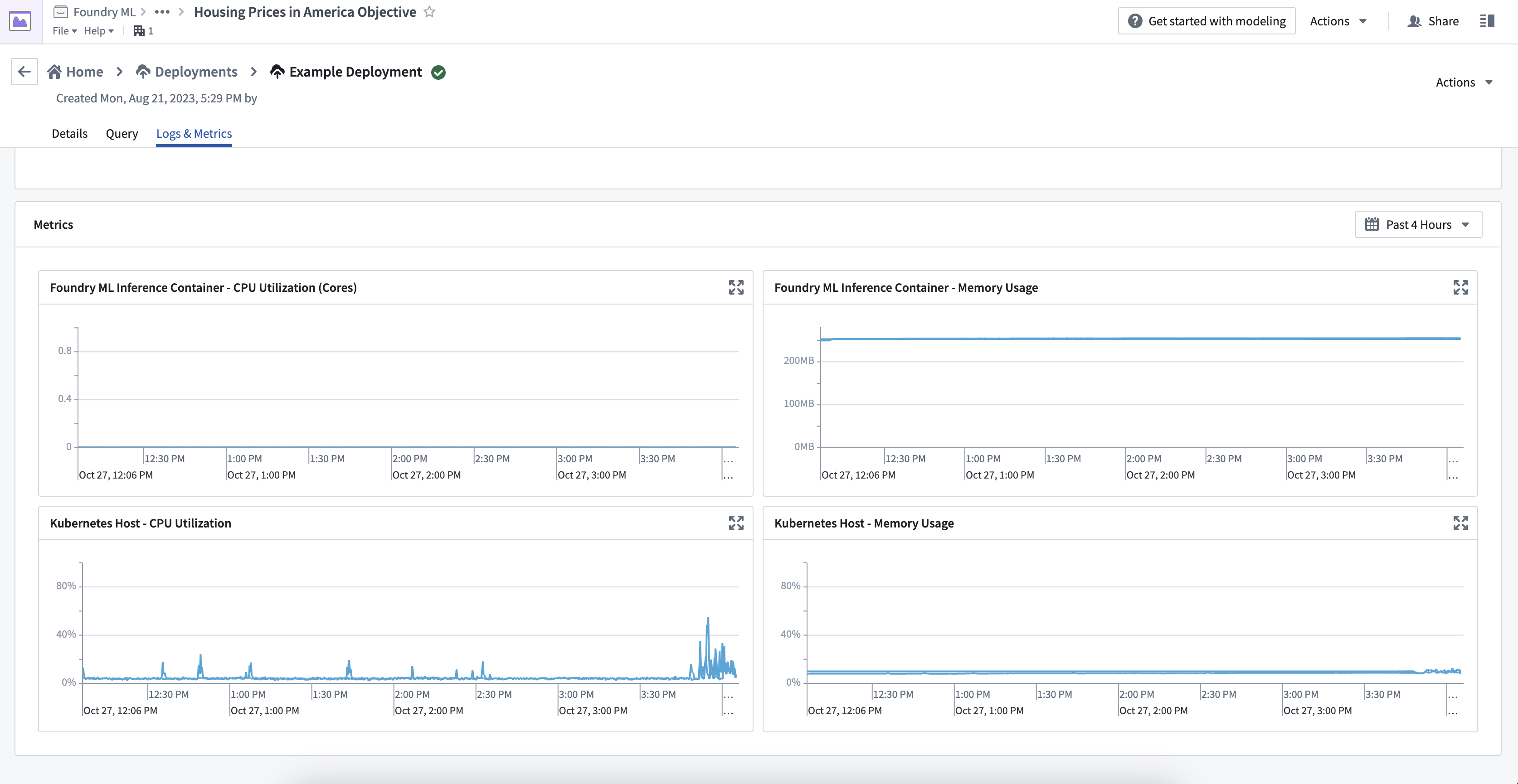1518x784 pixels.
Task: Open the File menu
Action: [64, 31]
